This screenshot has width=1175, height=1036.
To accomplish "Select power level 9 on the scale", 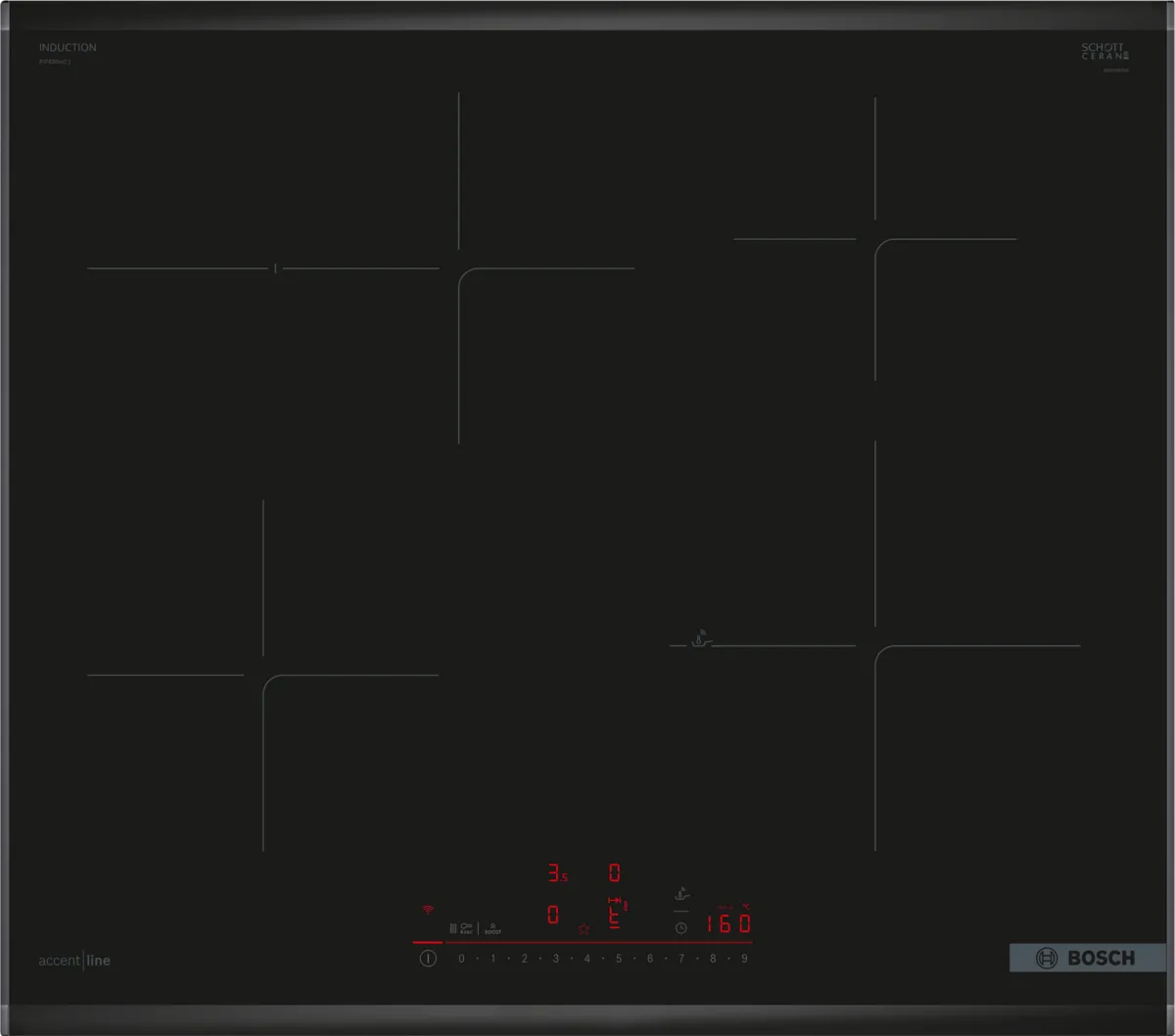I will click(x=743, y=958).
